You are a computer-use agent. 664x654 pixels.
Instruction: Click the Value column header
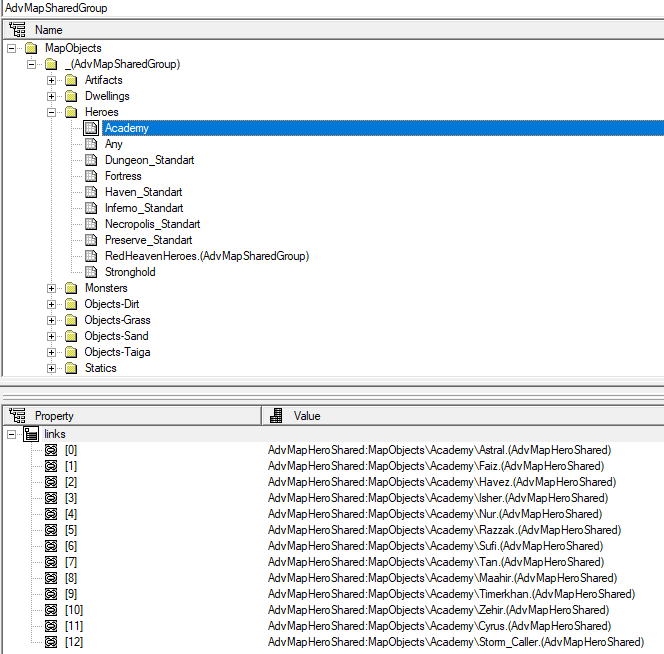463,416
